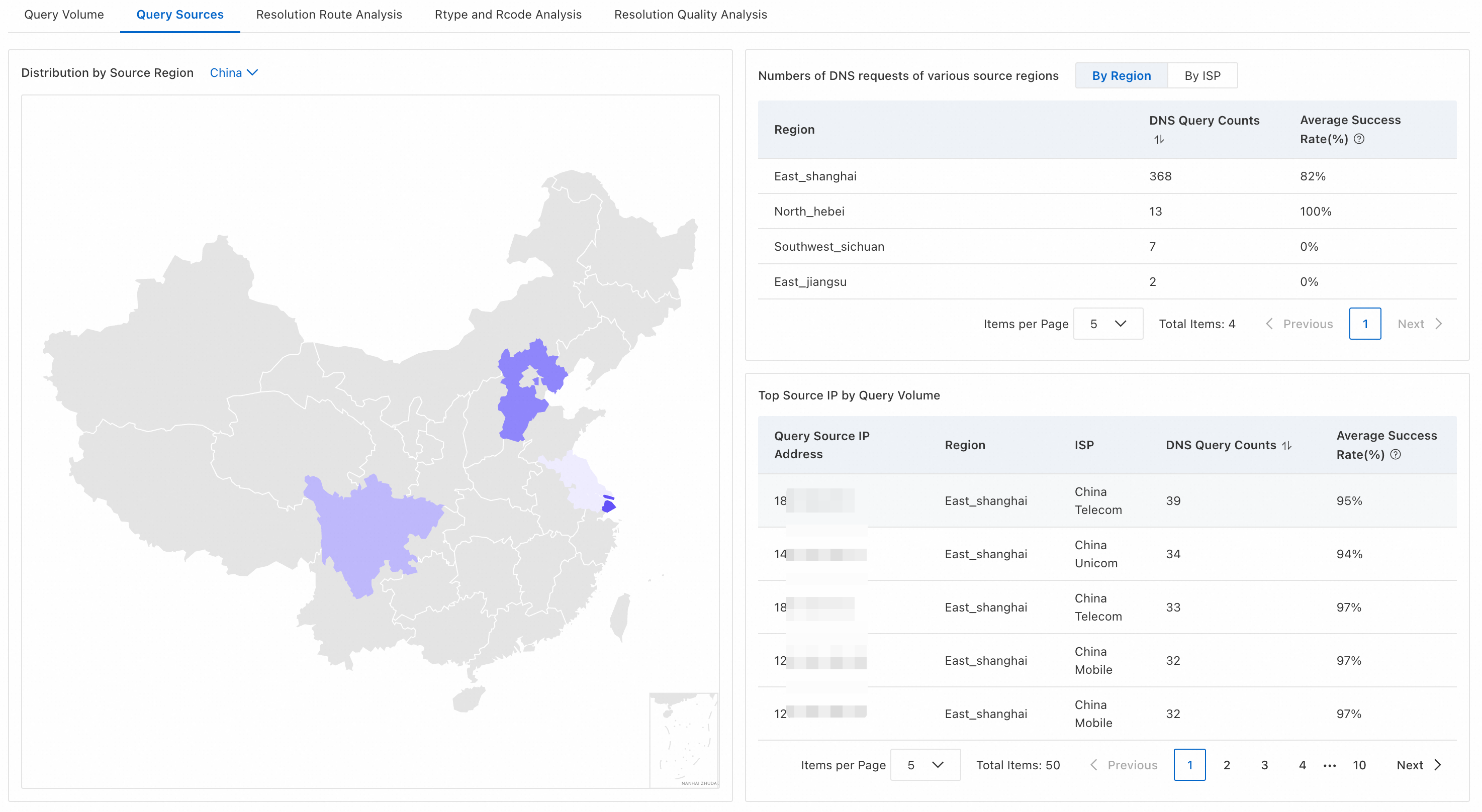Click Previous arrow in region table pagination
Viewport: 1482px width, 812px height.
click(x=1269, y=324)
